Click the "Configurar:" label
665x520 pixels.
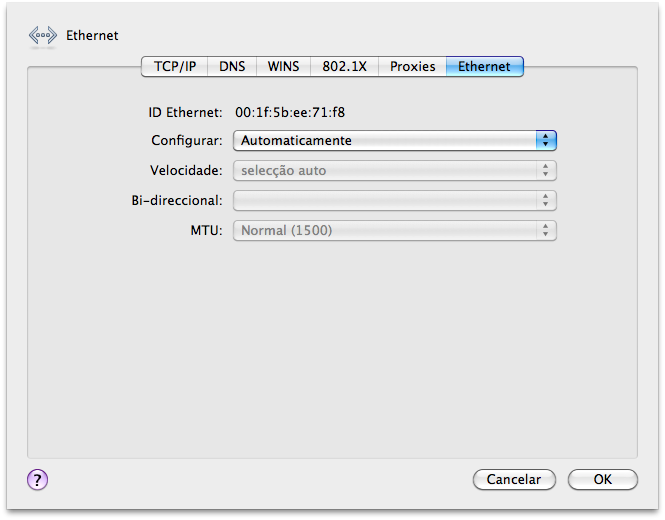[187, 141]
